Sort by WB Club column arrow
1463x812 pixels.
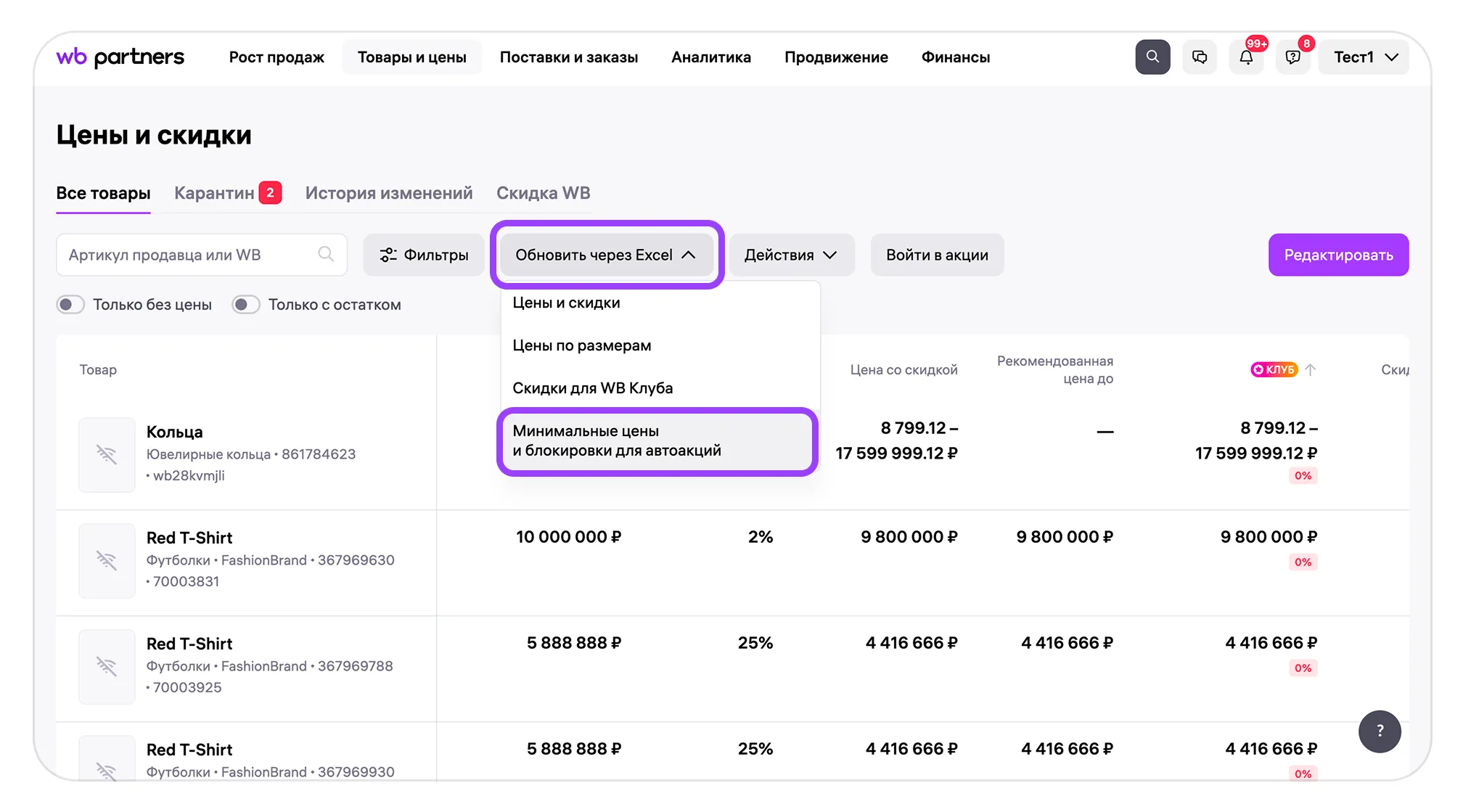click(1311, 369)
